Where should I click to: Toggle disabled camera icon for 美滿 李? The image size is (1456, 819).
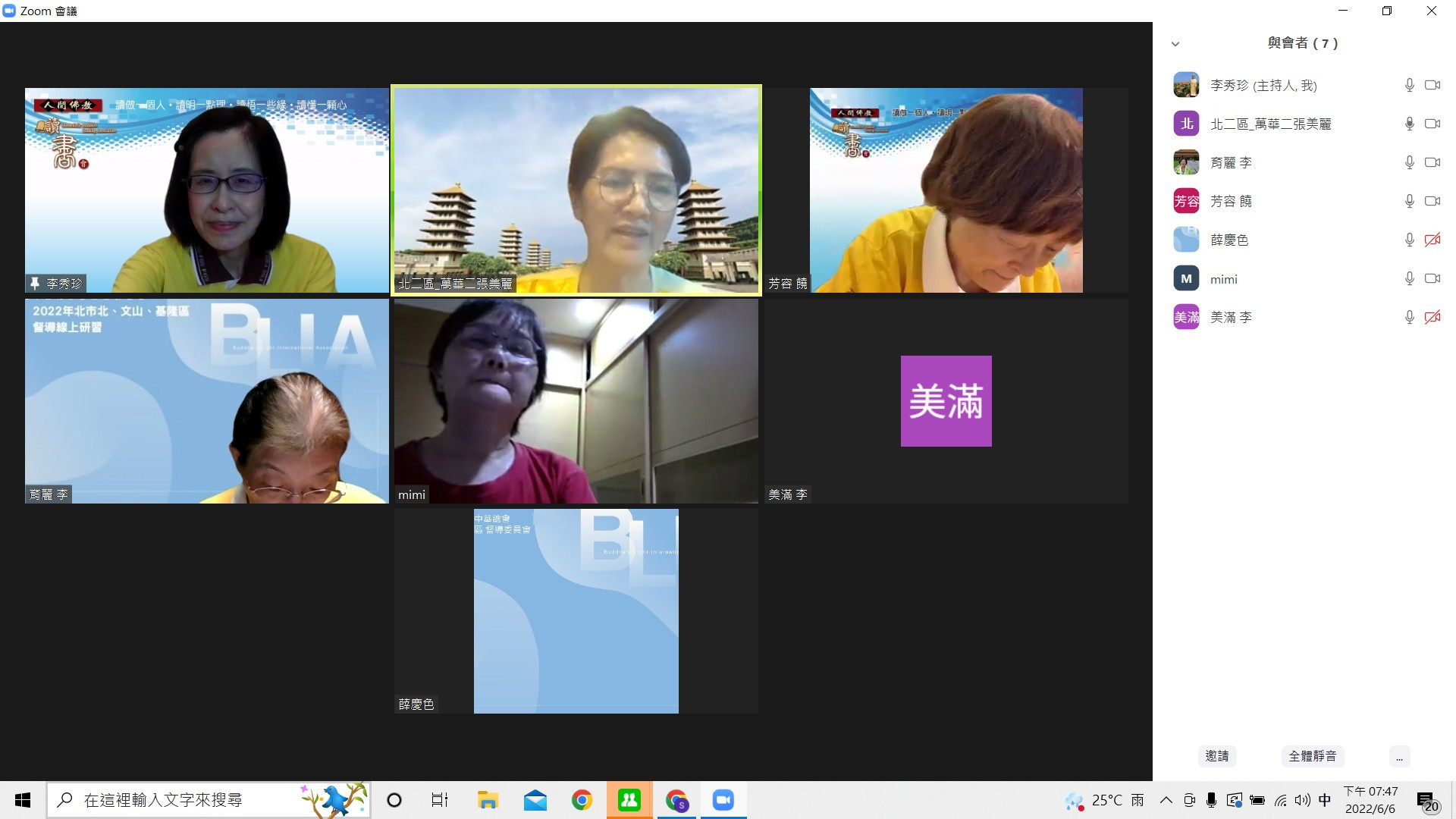(x=1432, y=317)
